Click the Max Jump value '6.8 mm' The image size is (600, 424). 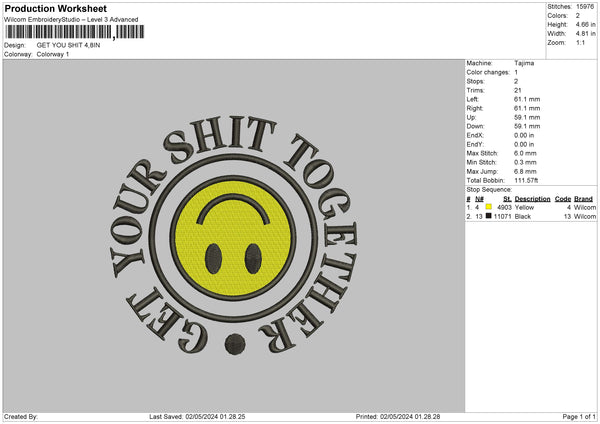click(x=525, y=171)
